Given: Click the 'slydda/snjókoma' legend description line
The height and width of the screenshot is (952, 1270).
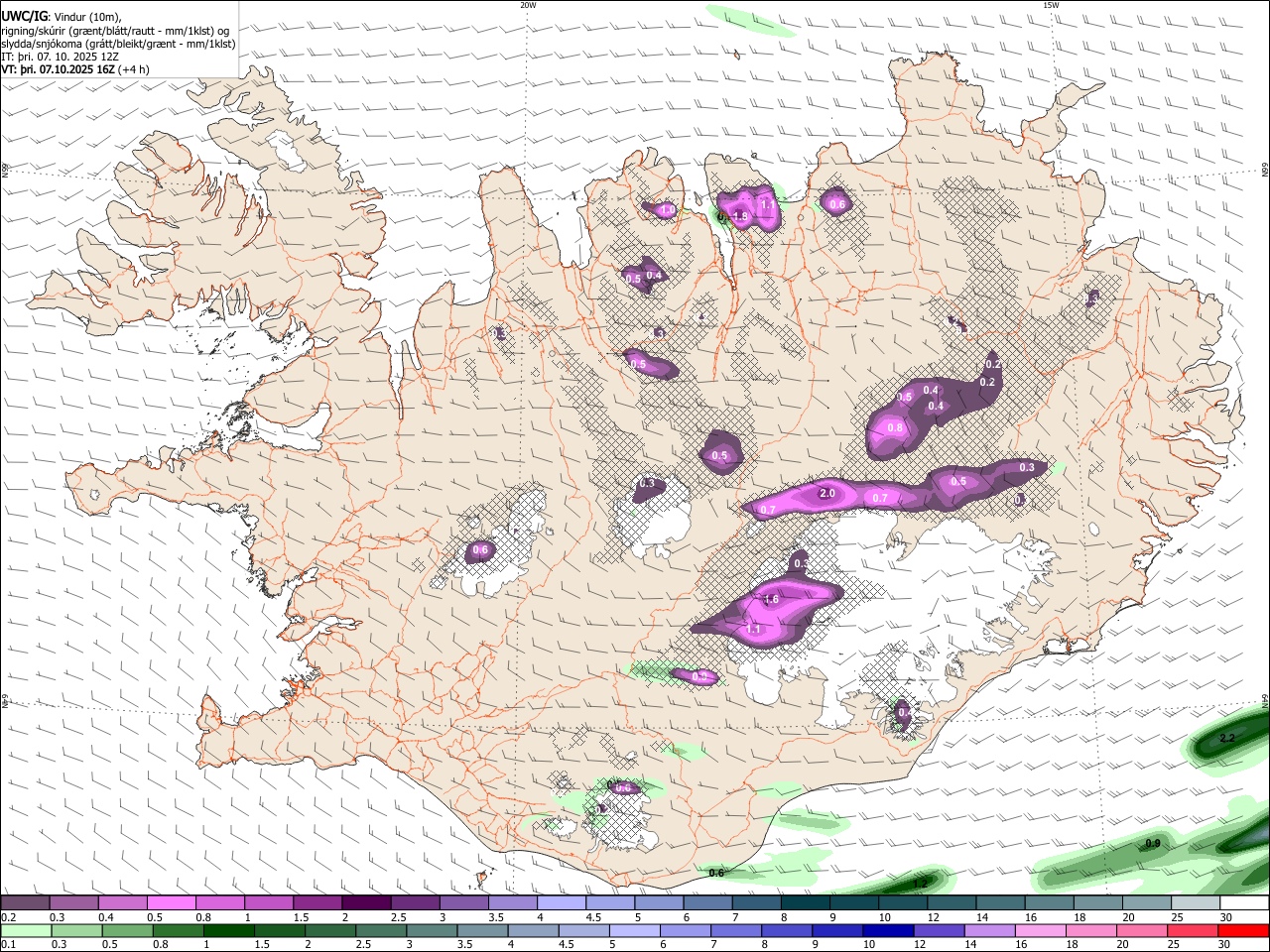Looking at the screenshot, I should coord(119,44).
